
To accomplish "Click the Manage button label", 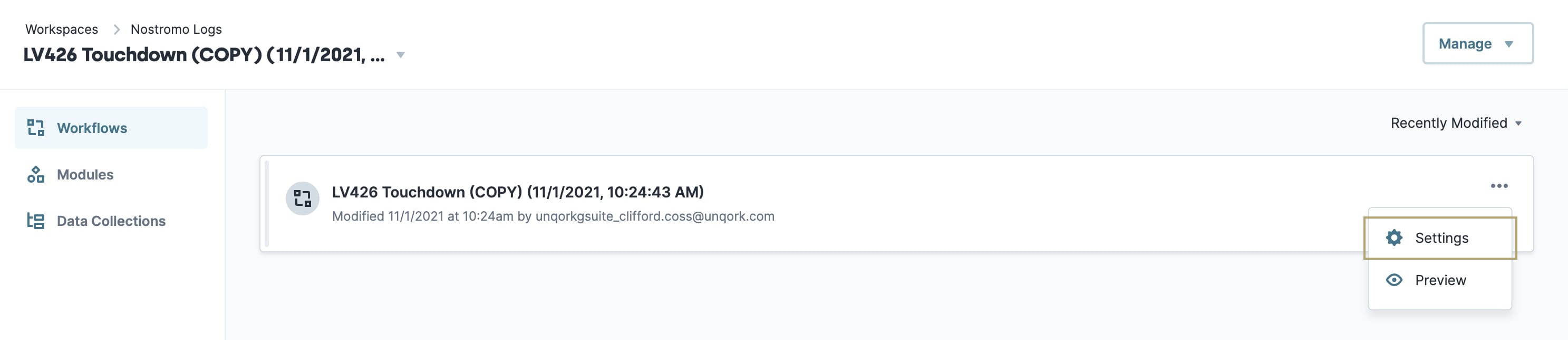I will pyautogui.click(x=1465, y=44).
